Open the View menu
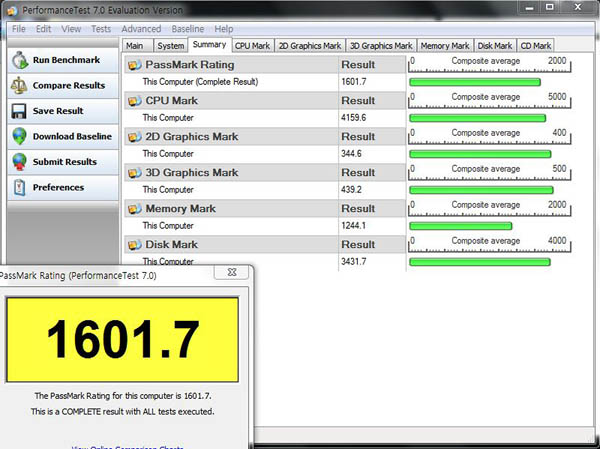This screenshot has width=600, height=449. [71, 29]
